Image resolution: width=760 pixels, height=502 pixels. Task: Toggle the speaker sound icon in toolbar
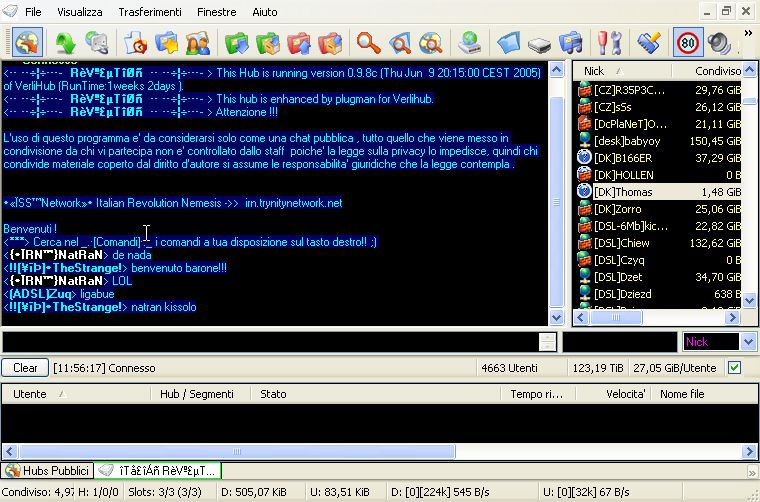718,43
